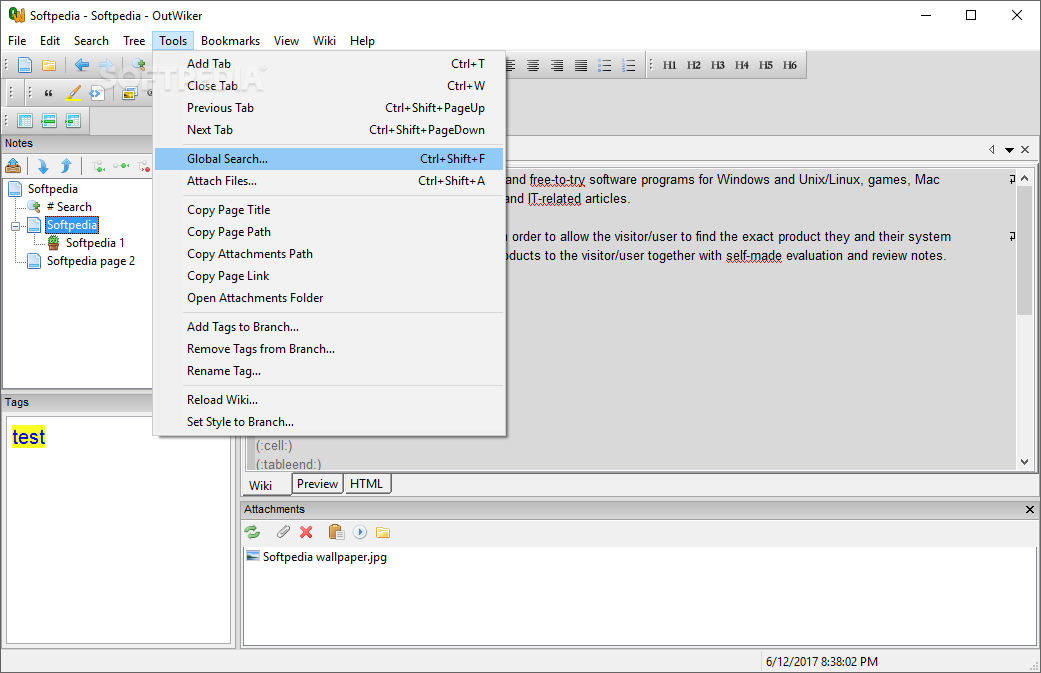Choose Copy Page Title menu item
This screenshot has height=673, width=1041.
point(329,210)
